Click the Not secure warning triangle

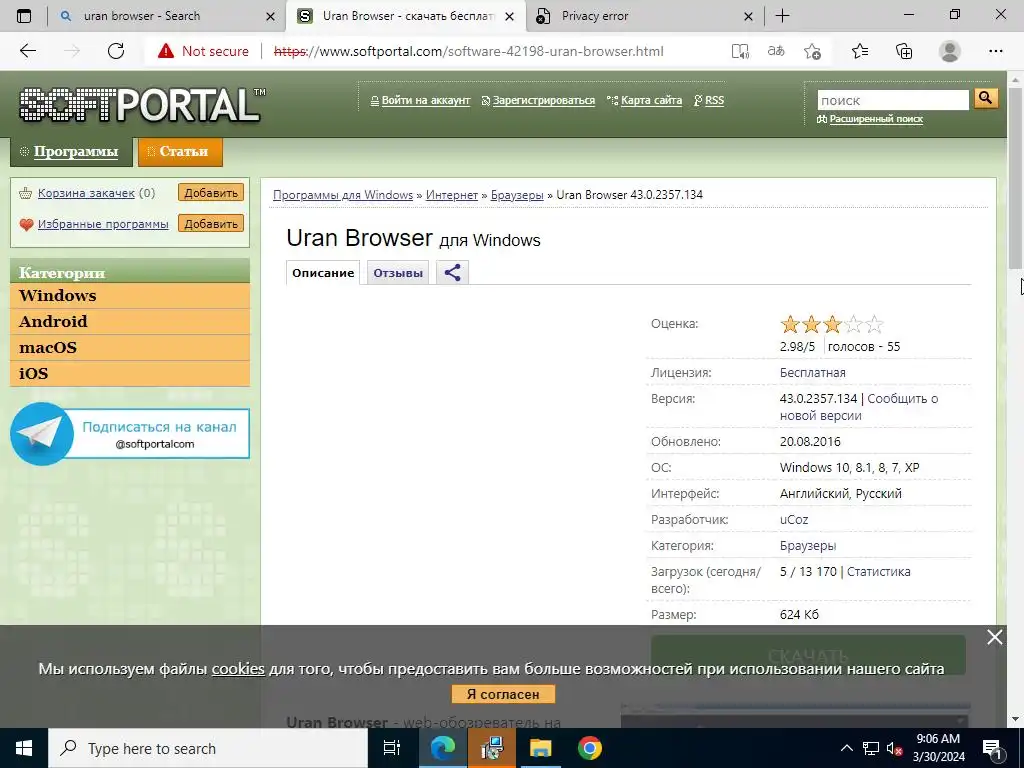click(166, 51)
